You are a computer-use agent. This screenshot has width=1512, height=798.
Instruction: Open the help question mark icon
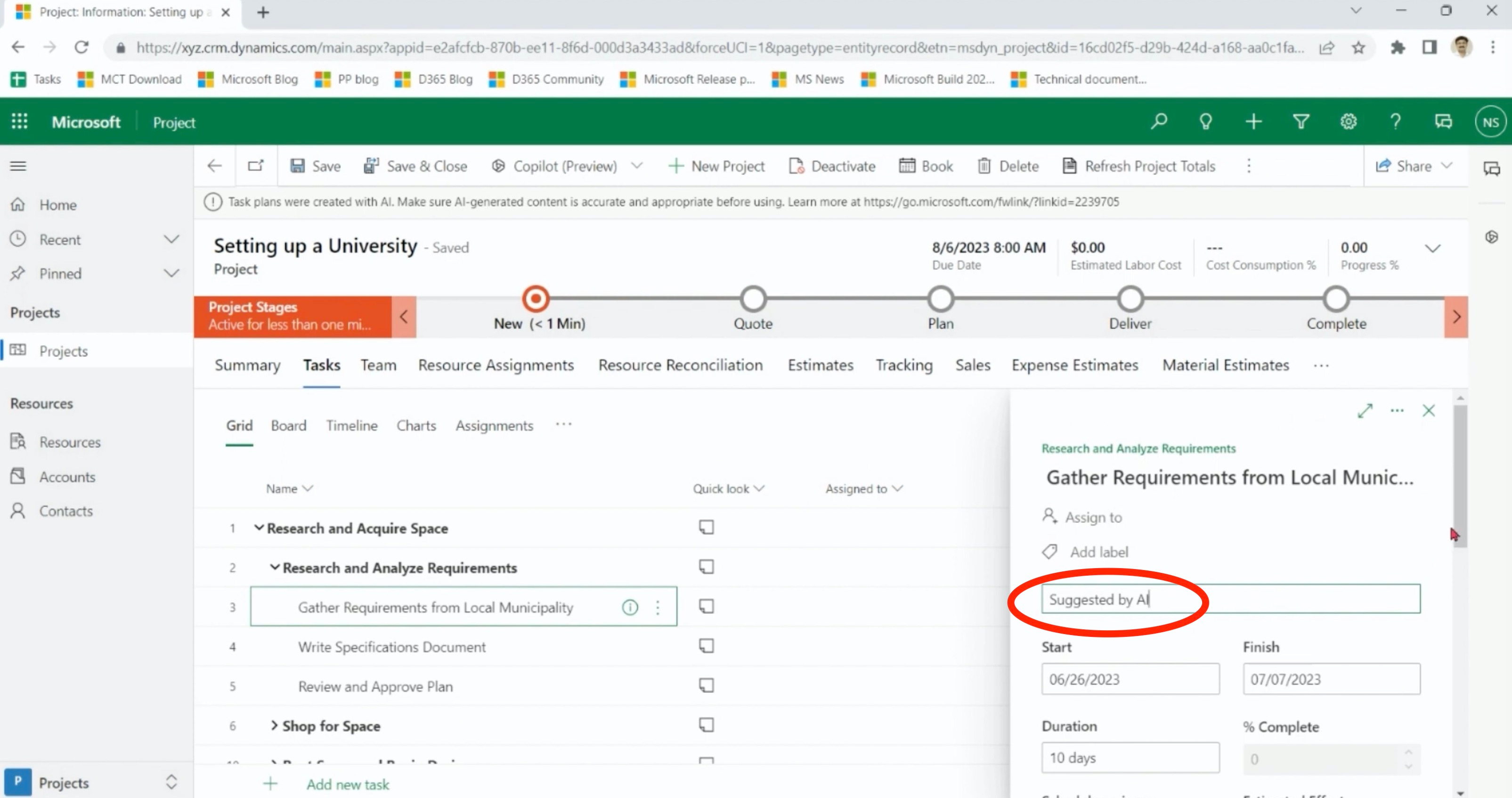tap(1396, 122)
